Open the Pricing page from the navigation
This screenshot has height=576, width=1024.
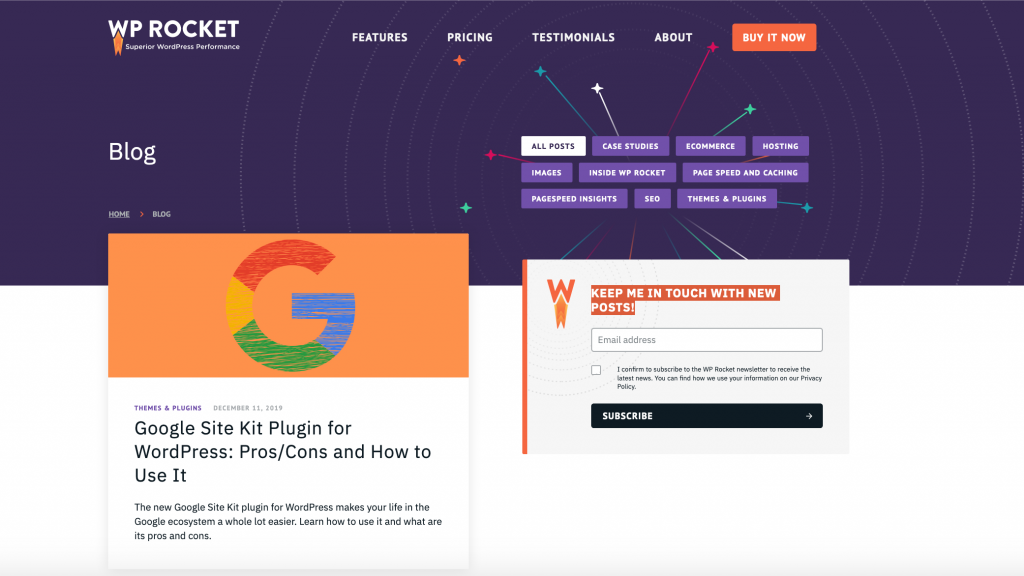pyautogui.click(x=469, y=37)
